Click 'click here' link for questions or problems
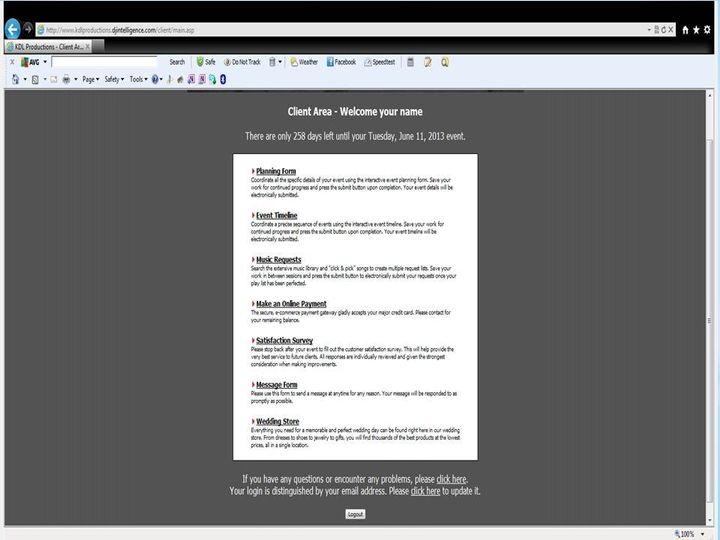720x540 pixels. (451, 479)
